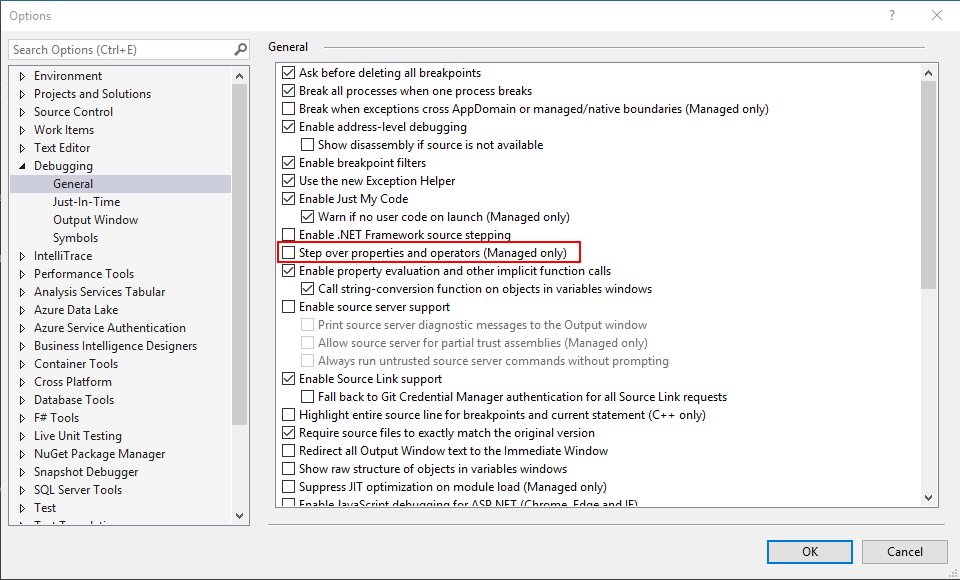Viewport: 960px width, 580px height.
Task: Check Enable source server support
Action: tap(289, 307)
